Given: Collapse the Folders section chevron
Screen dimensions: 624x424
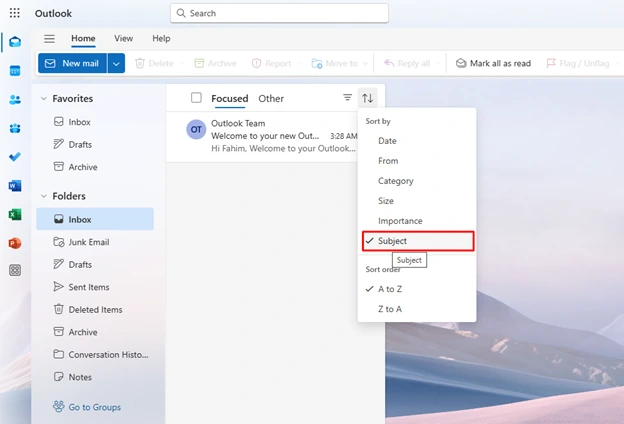Looking at the screenshot, I should point(44,196).
